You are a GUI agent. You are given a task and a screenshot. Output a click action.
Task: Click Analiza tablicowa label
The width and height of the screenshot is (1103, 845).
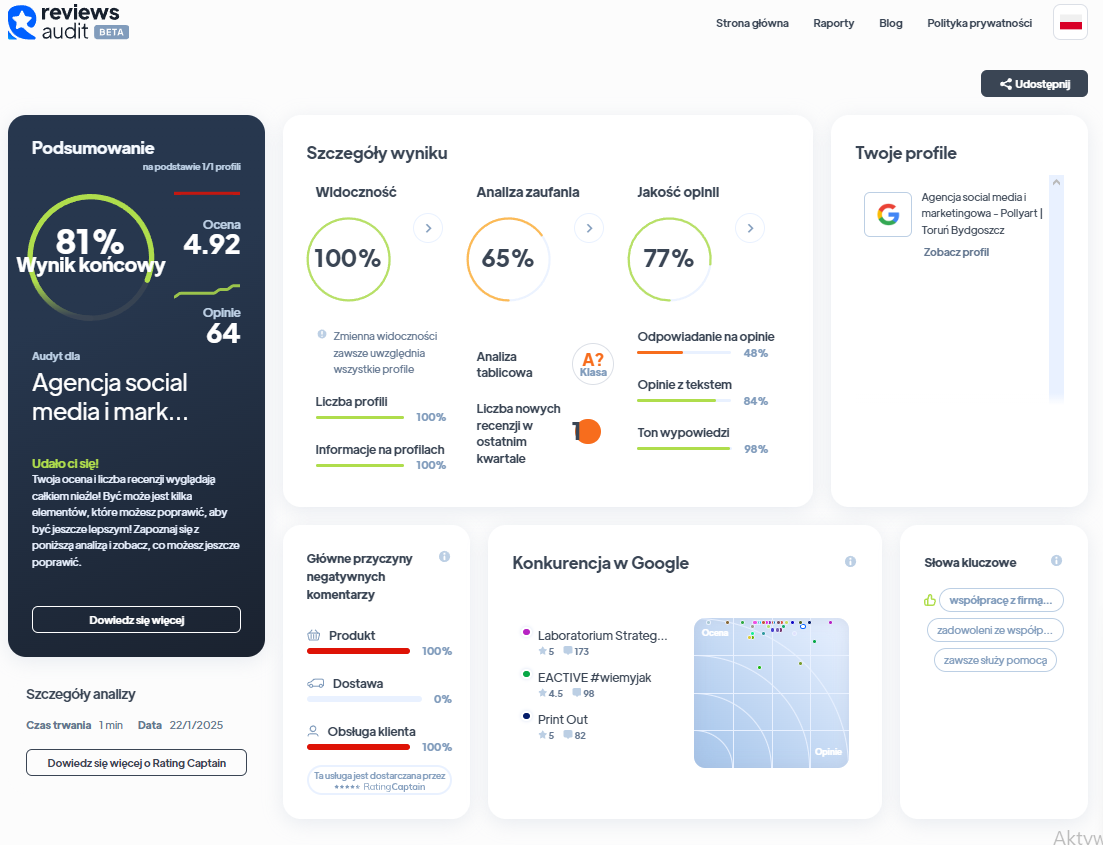tap(504, 364)
